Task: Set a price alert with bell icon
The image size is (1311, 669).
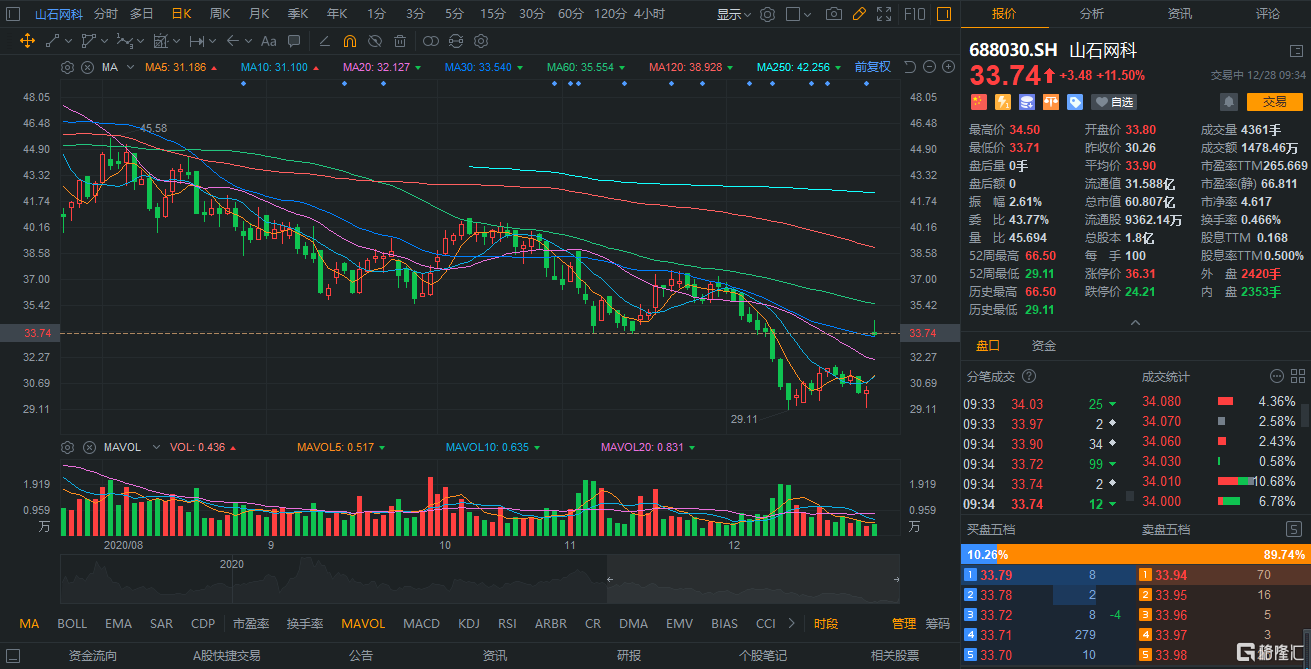Action: tap(1228, 102)
